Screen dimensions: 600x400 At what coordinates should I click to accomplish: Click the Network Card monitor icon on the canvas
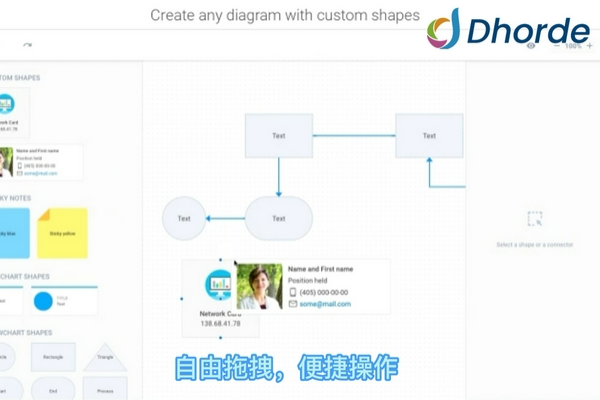coord(218,286)
